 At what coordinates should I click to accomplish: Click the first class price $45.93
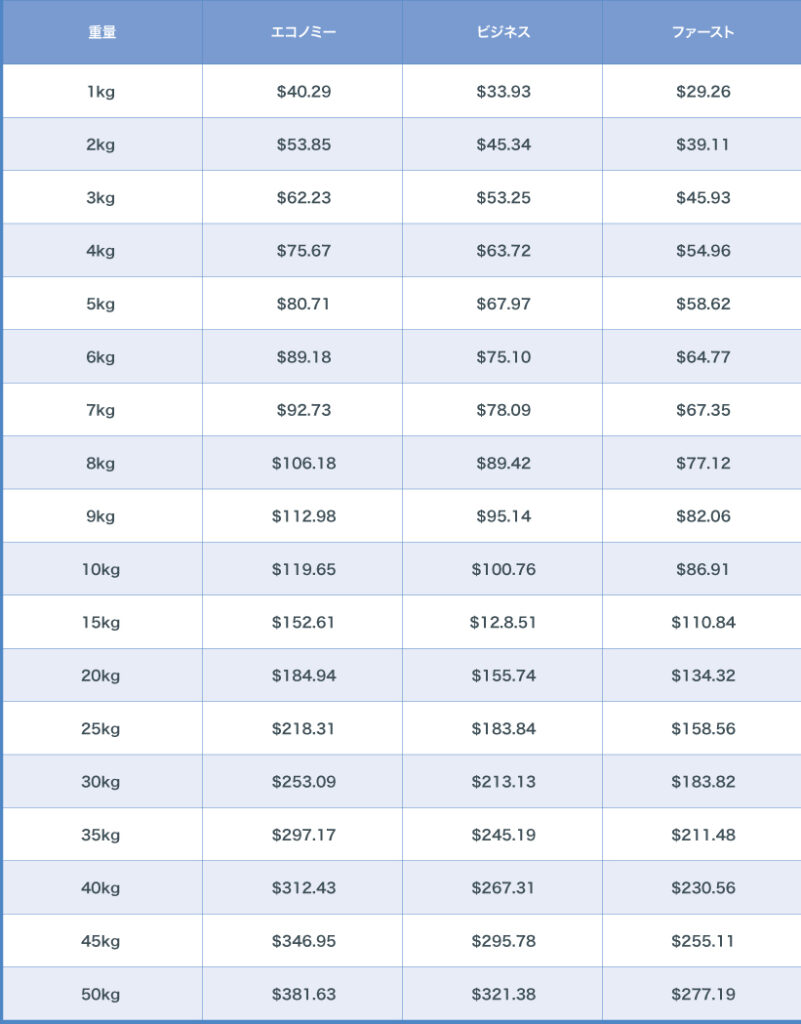click(703, 198)
